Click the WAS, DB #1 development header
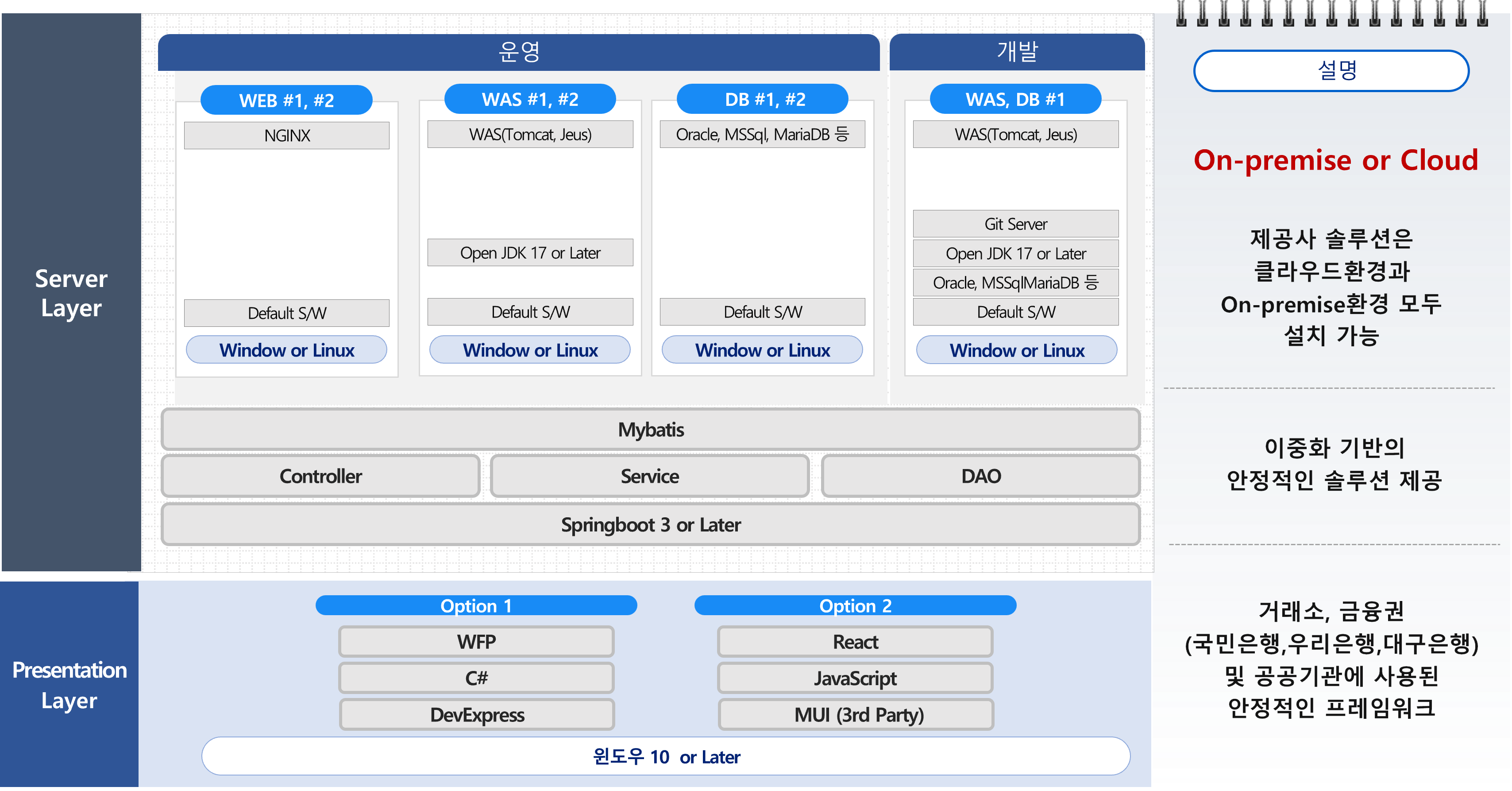Image resolution: width=1512 pixels, height=791 pixels. 1015,99
